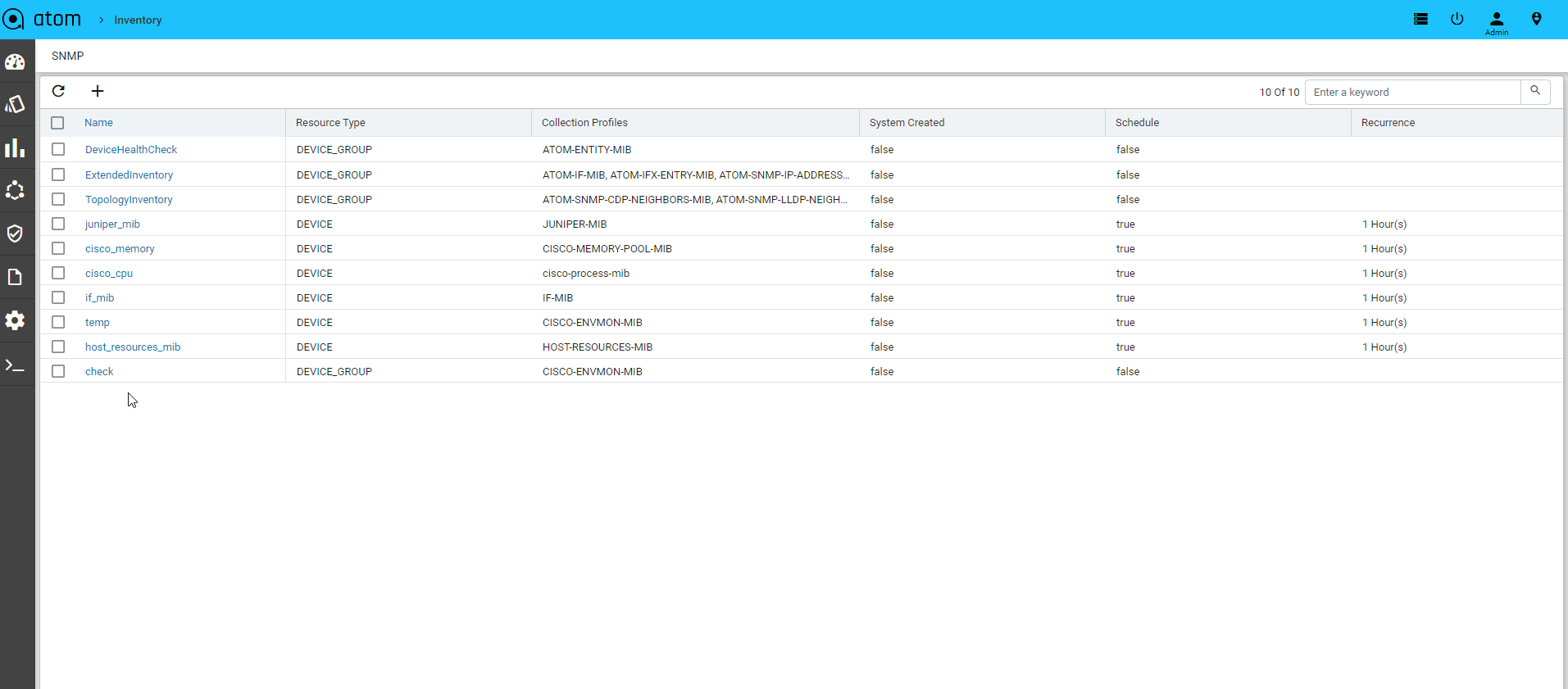Viewport: 1568px width, 689px height.
Task: Open the server list icon in top bar
Action: pos(1420,19)
